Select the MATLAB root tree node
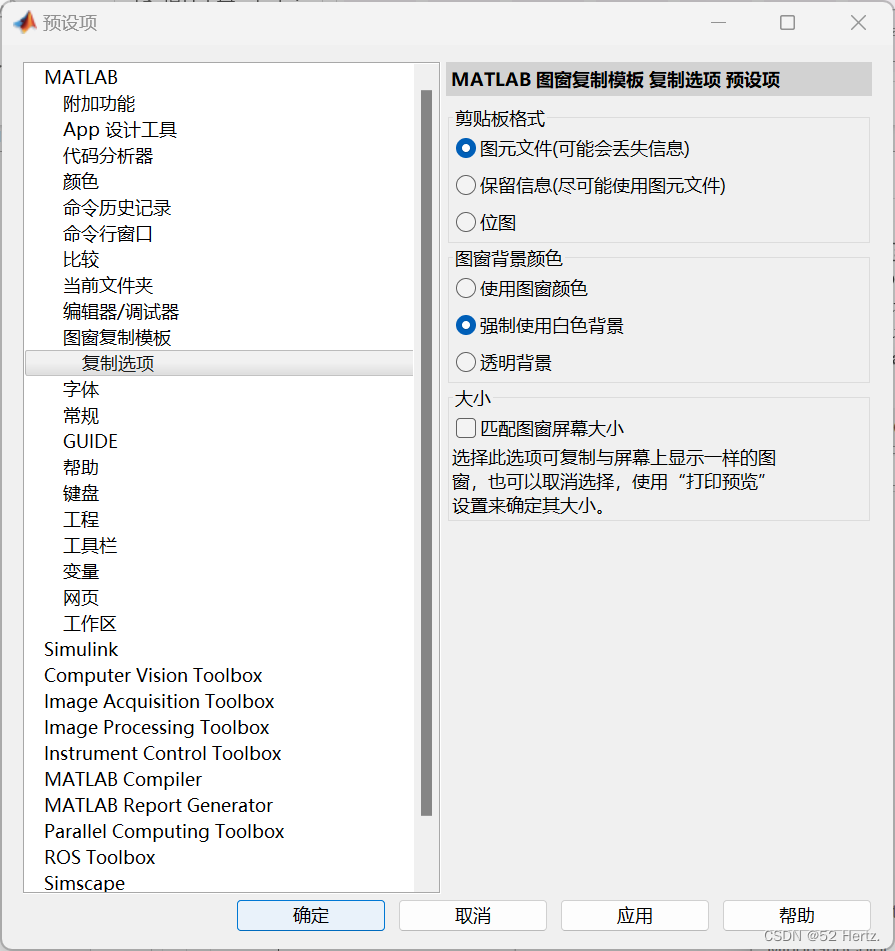This screenshot has height=951, width=895. point(81,78)
